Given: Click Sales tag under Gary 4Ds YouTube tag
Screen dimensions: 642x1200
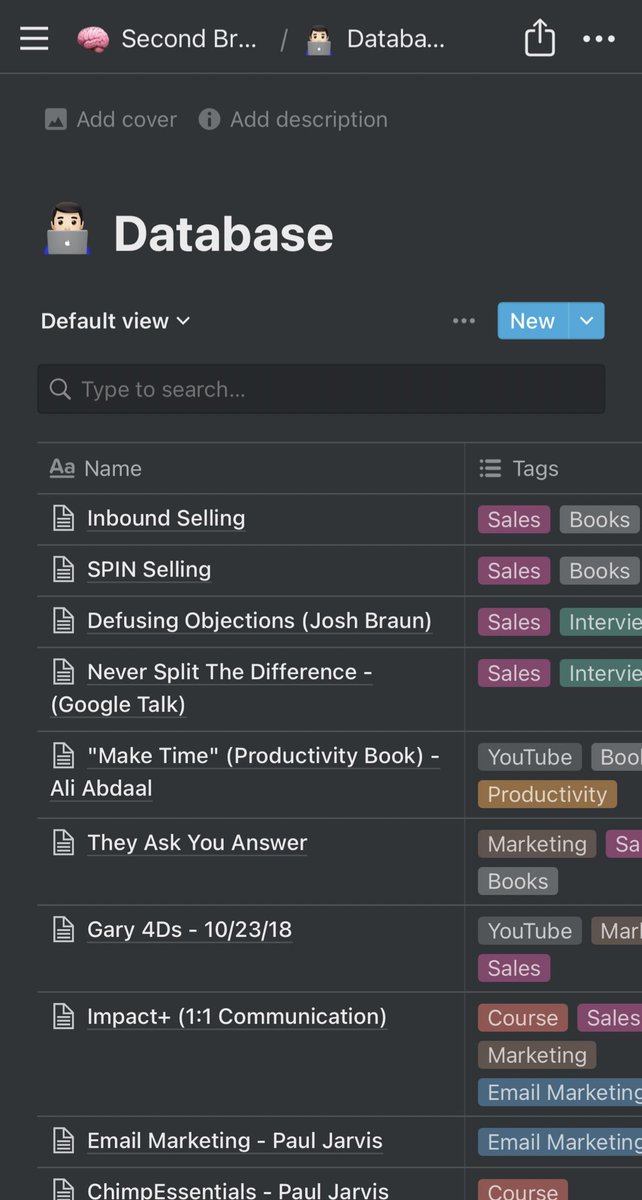Looking at the screenshot, I should (x=514, y=968).
